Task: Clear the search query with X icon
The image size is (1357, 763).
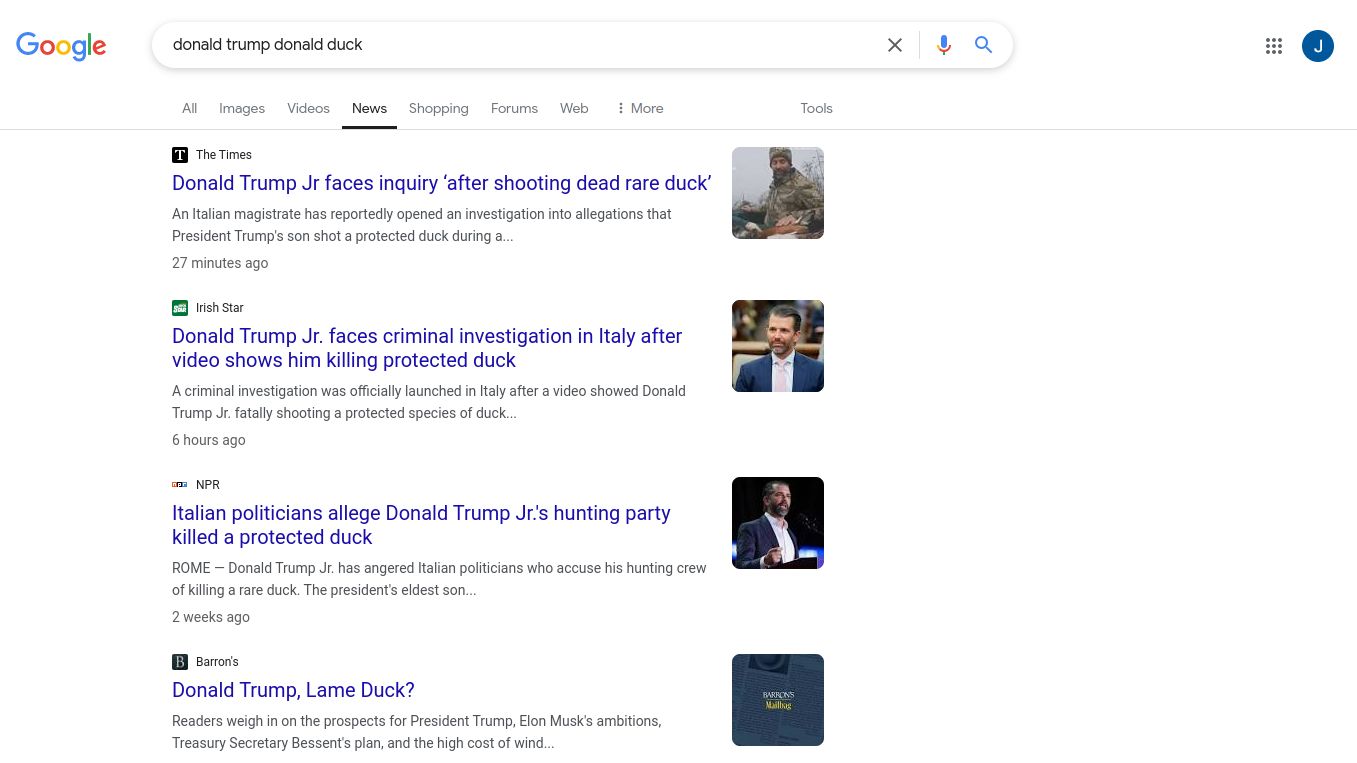Action: click(895, 45)
